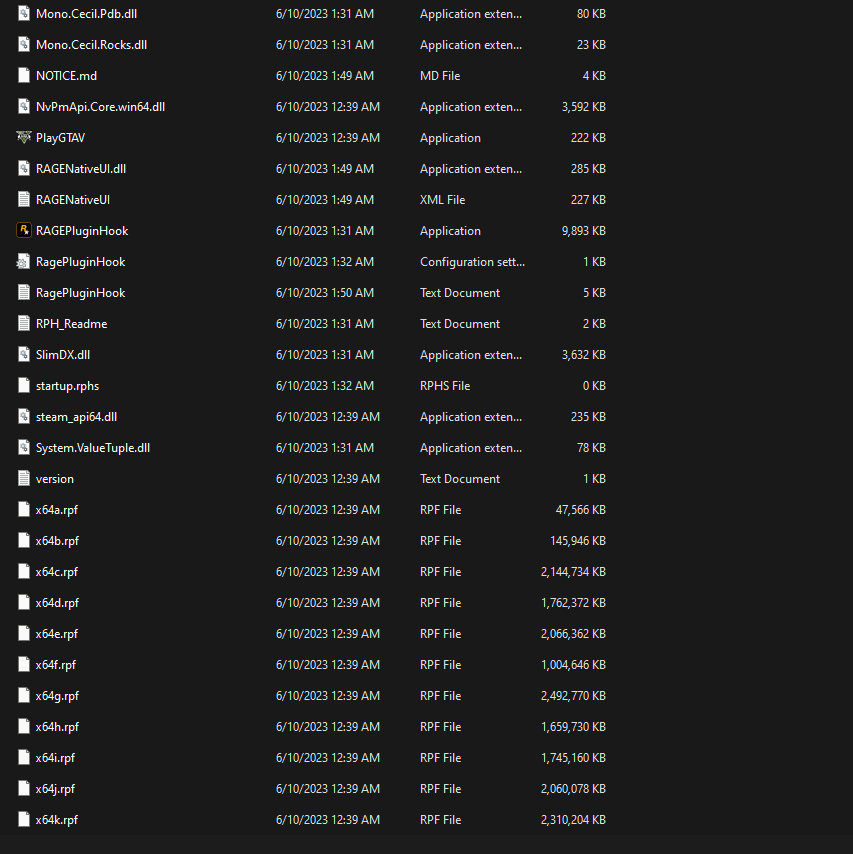Click the Configuration sett... type cell
The width and height of the screenshot is (853, 854).
[x=472, y=262]
